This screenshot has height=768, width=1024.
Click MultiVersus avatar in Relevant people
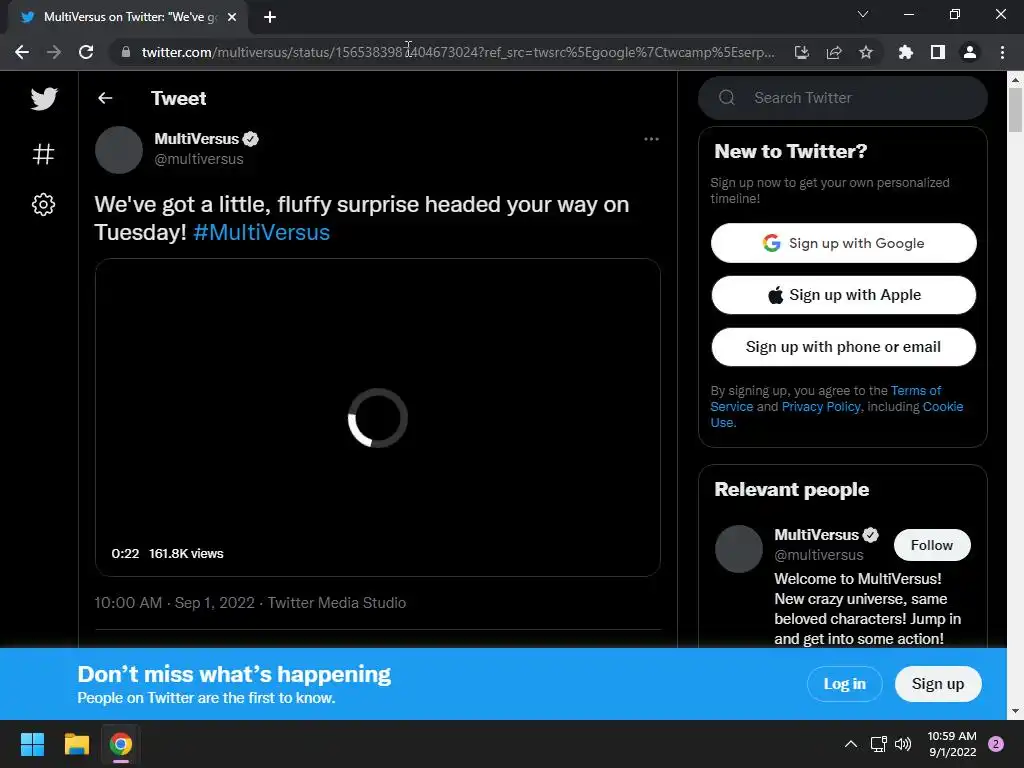pos(739,549)
